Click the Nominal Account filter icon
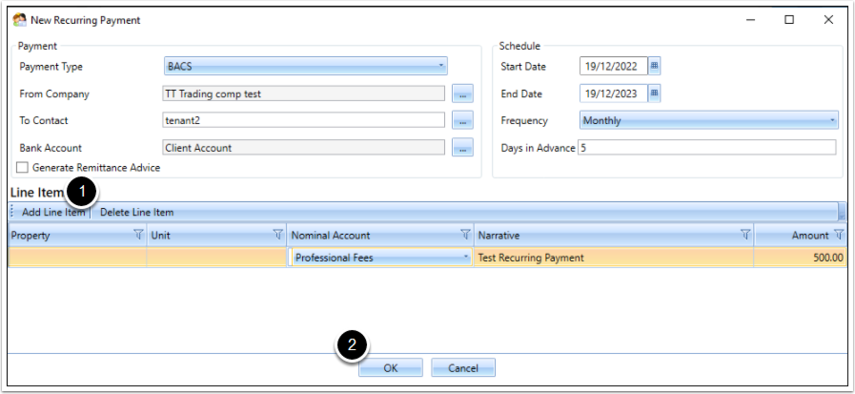855x394 pixels. click(x=465, y=235)
